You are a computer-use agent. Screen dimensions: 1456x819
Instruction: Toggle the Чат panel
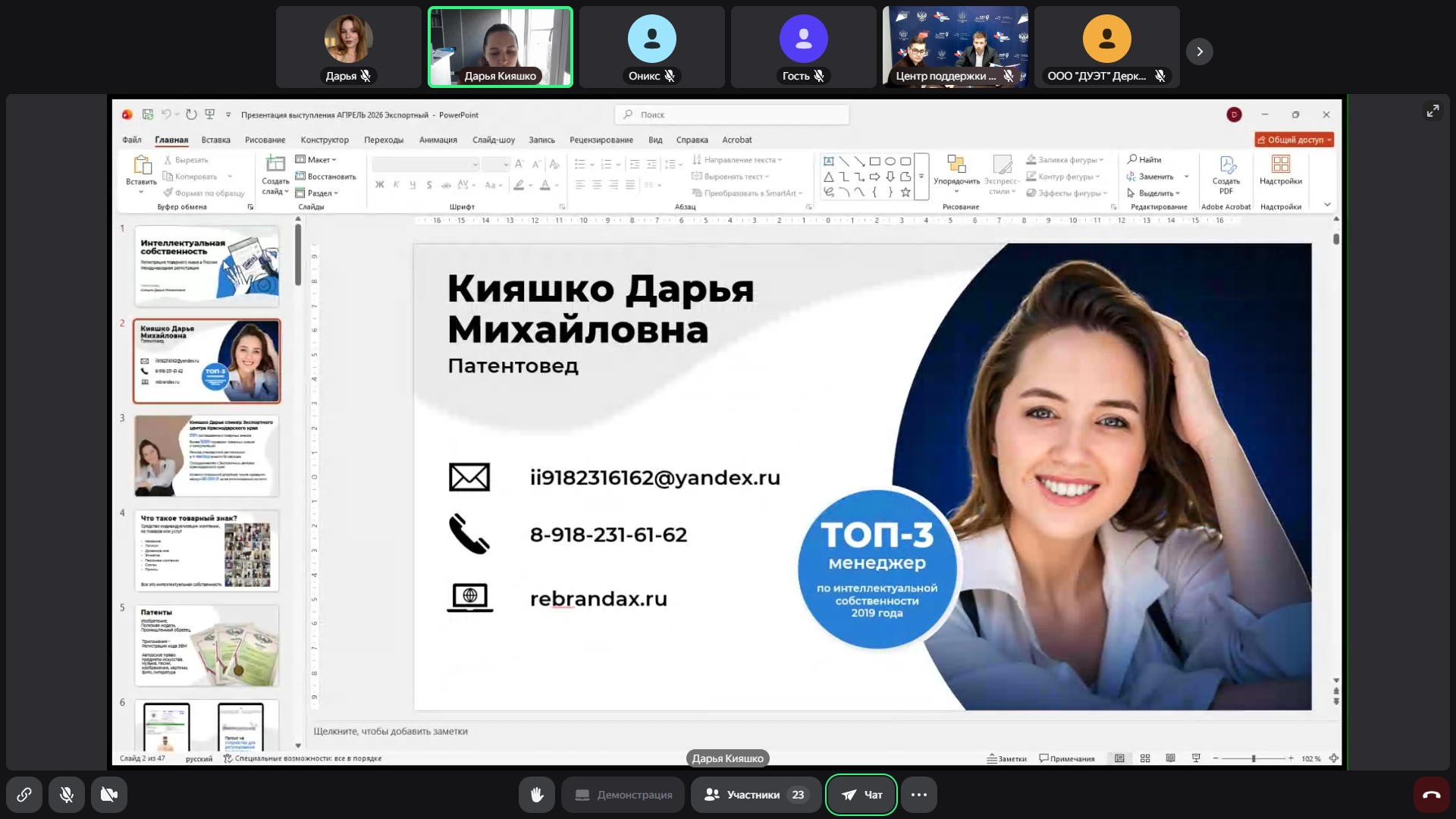(861, 795)
